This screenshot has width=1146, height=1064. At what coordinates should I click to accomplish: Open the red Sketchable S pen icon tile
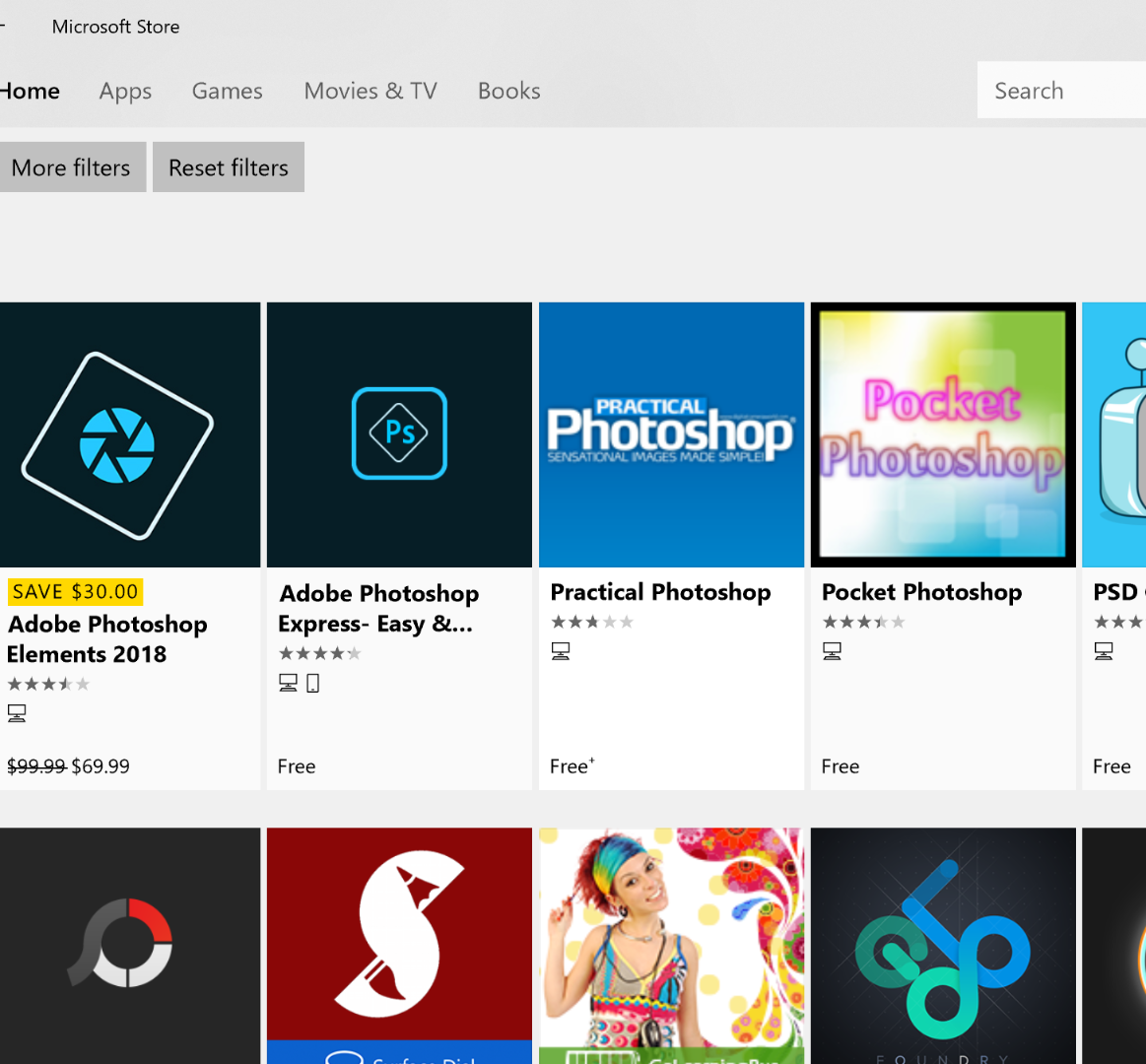tap(400, 946)
